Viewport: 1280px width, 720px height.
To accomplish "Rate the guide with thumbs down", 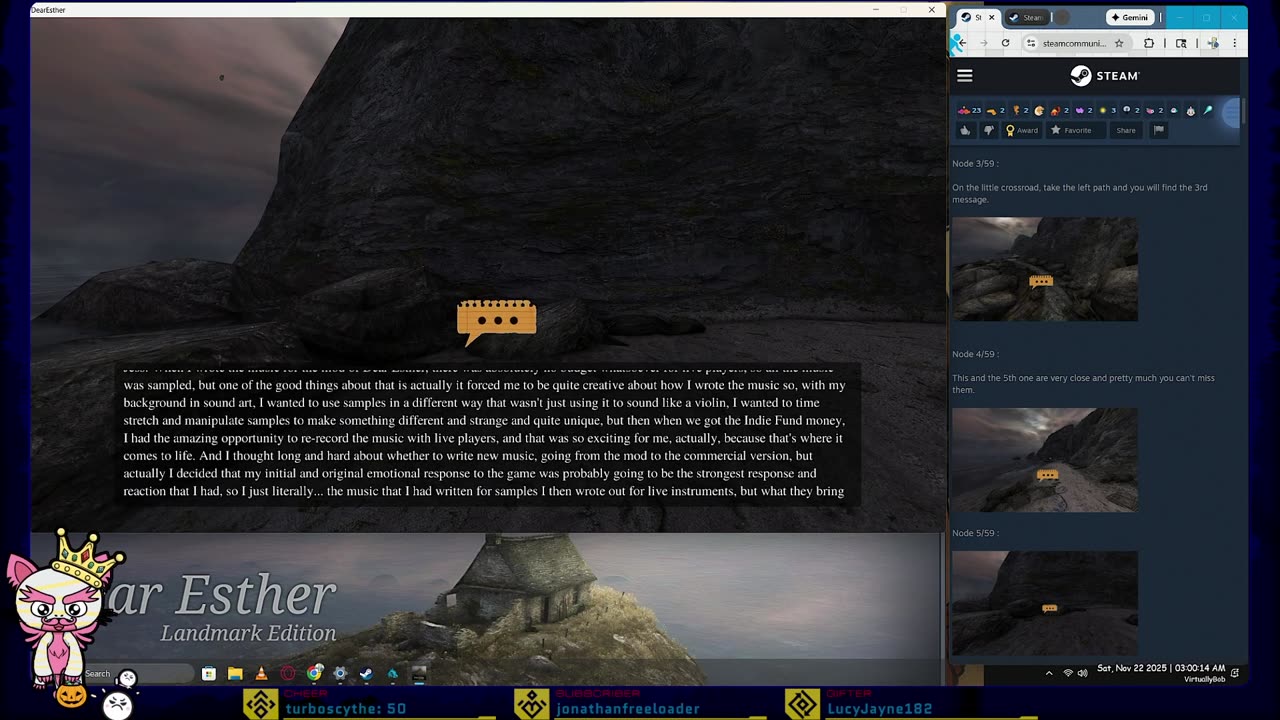I will click(989, 130).
